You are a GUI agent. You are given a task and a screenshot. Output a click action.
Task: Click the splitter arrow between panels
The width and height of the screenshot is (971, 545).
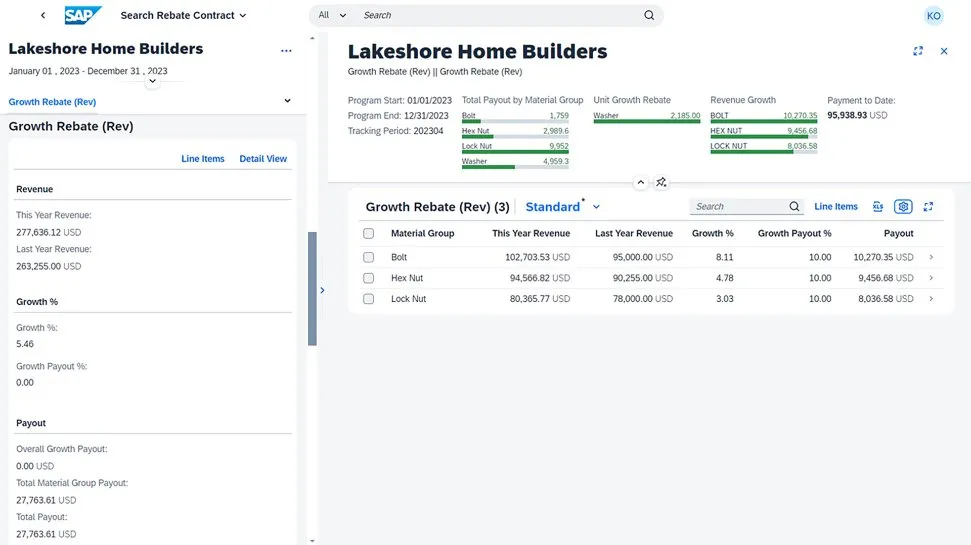tap(322, 290)
